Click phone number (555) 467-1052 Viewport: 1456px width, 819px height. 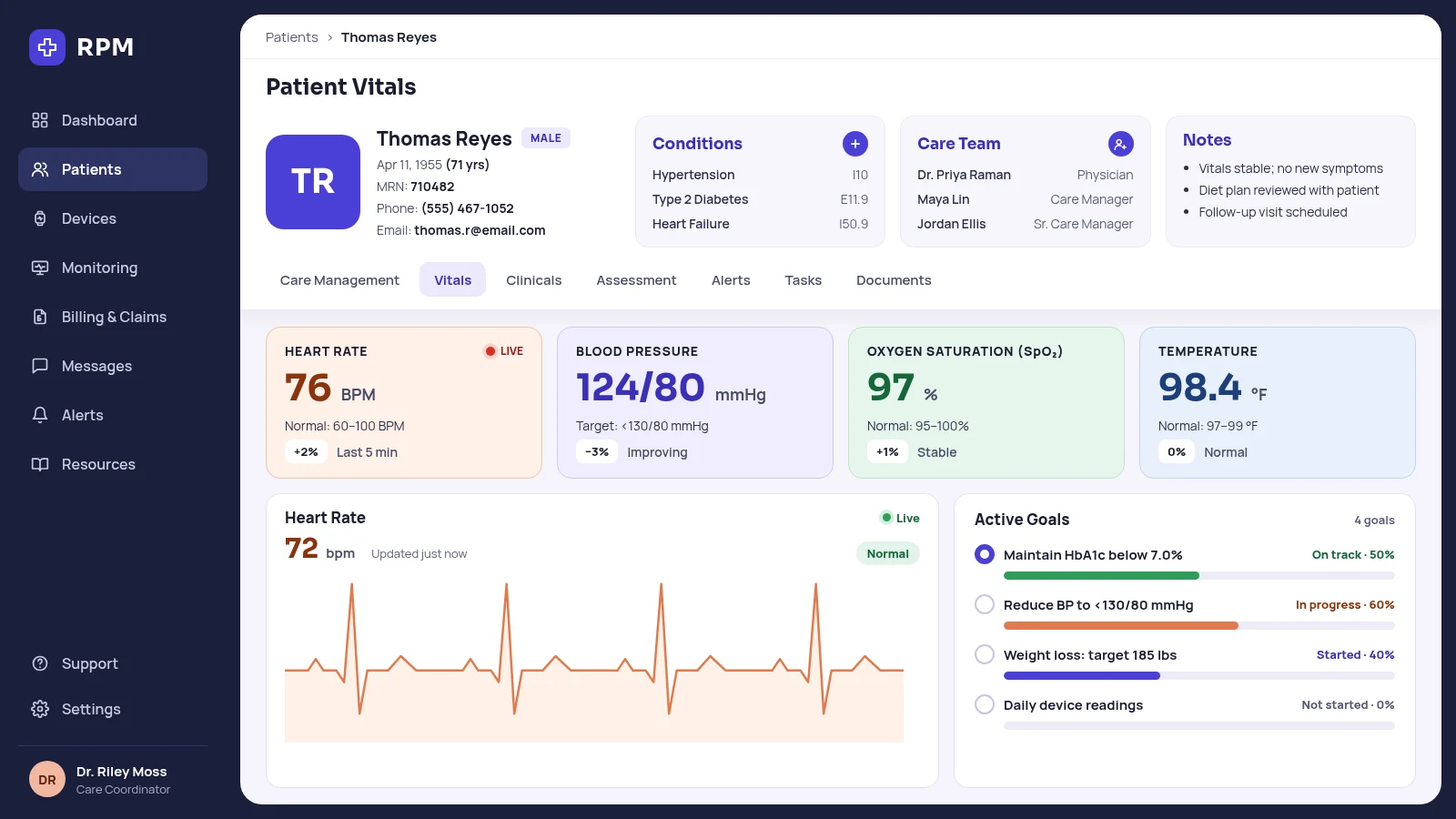pyautogui.click(x=468, y=208)
